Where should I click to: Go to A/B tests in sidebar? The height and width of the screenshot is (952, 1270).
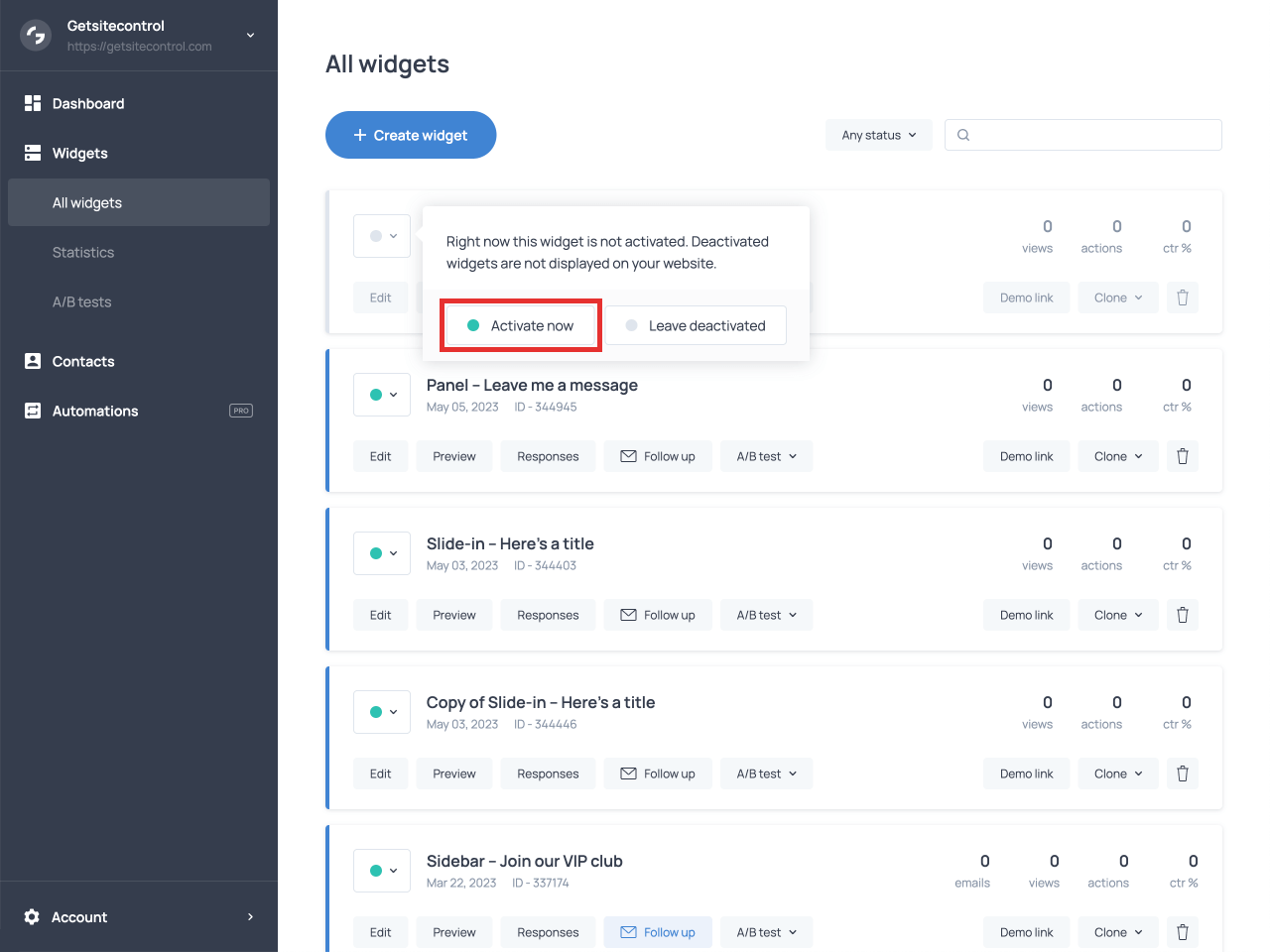pyautogui.click(x=81, y=302)
